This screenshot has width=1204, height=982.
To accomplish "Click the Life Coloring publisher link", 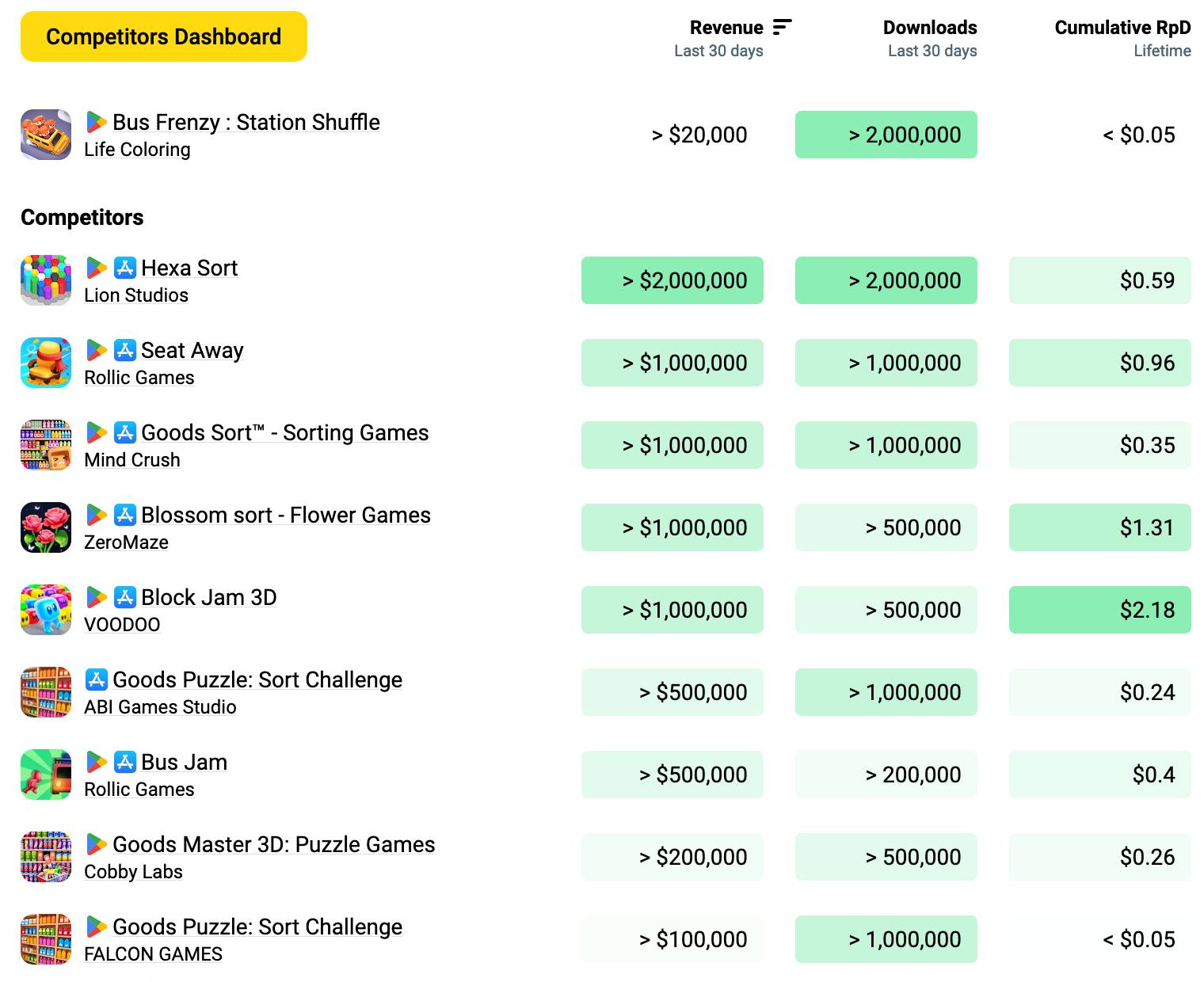I will click(137, 150).
